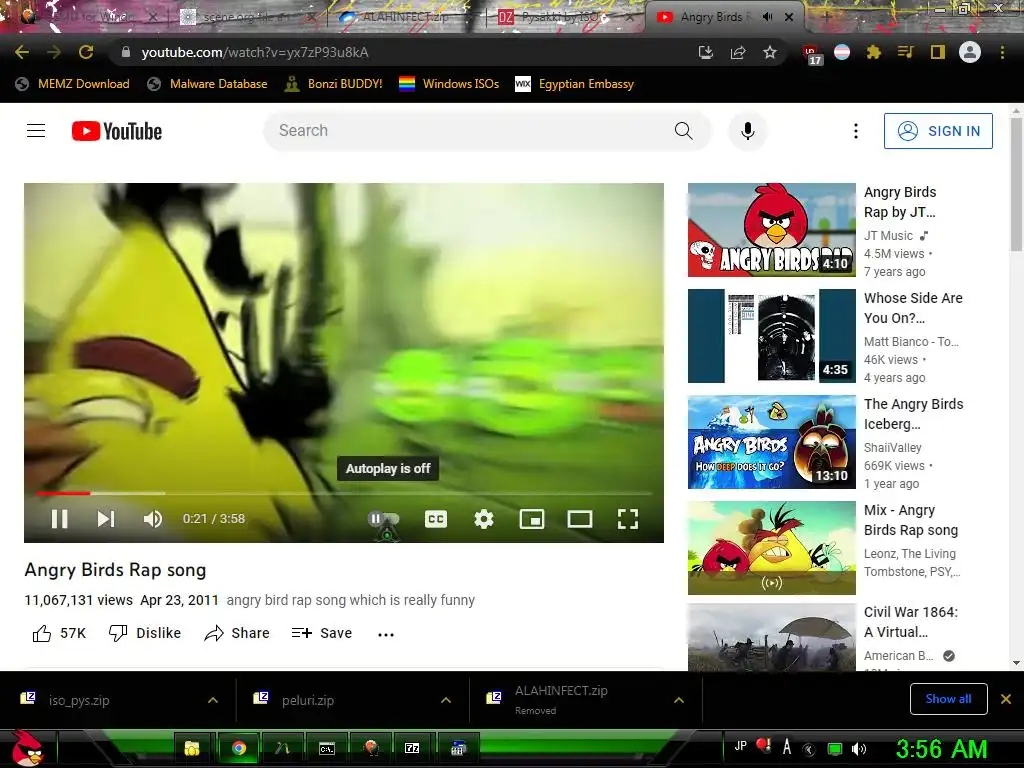Switch to the scene.org tab

[248, 17]
